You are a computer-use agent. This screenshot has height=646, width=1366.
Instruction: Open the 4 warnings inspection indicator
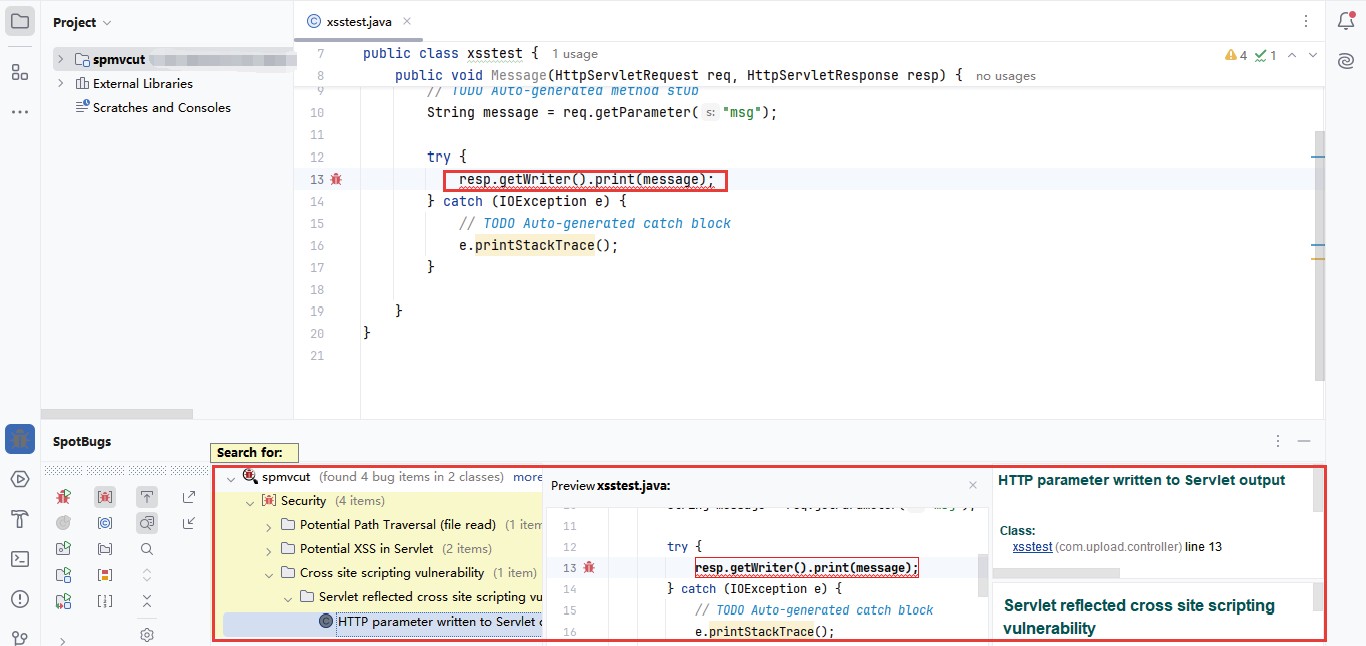click(x=1236, y=56)
